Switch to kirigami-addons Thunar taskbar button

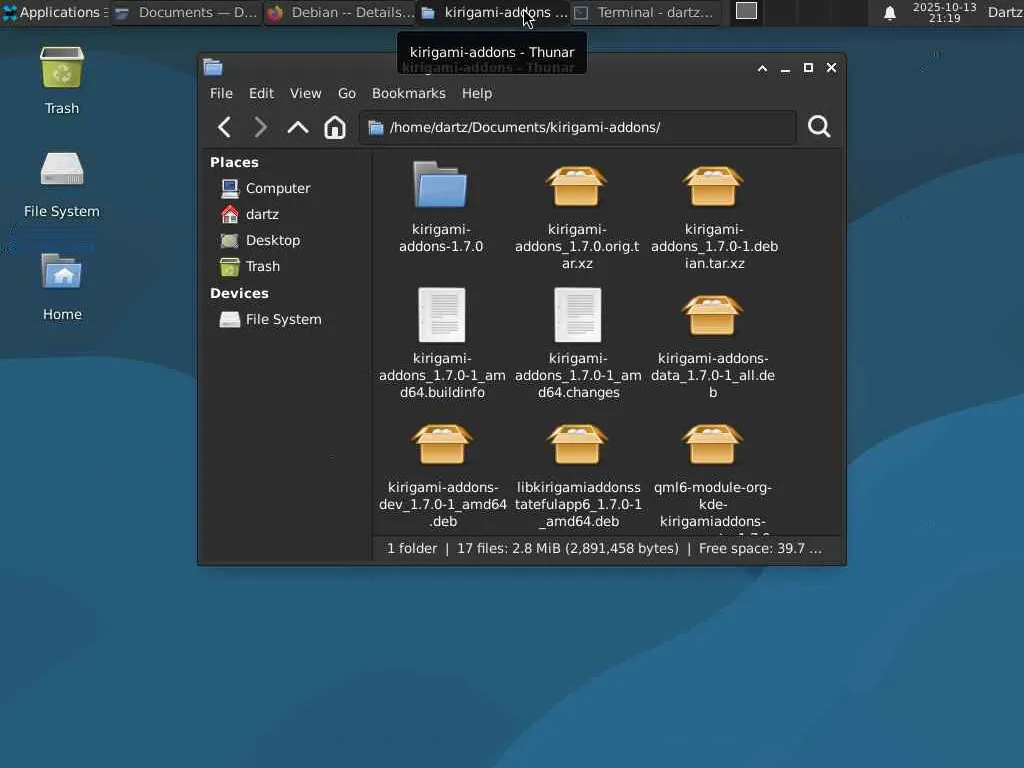[494, 12]
